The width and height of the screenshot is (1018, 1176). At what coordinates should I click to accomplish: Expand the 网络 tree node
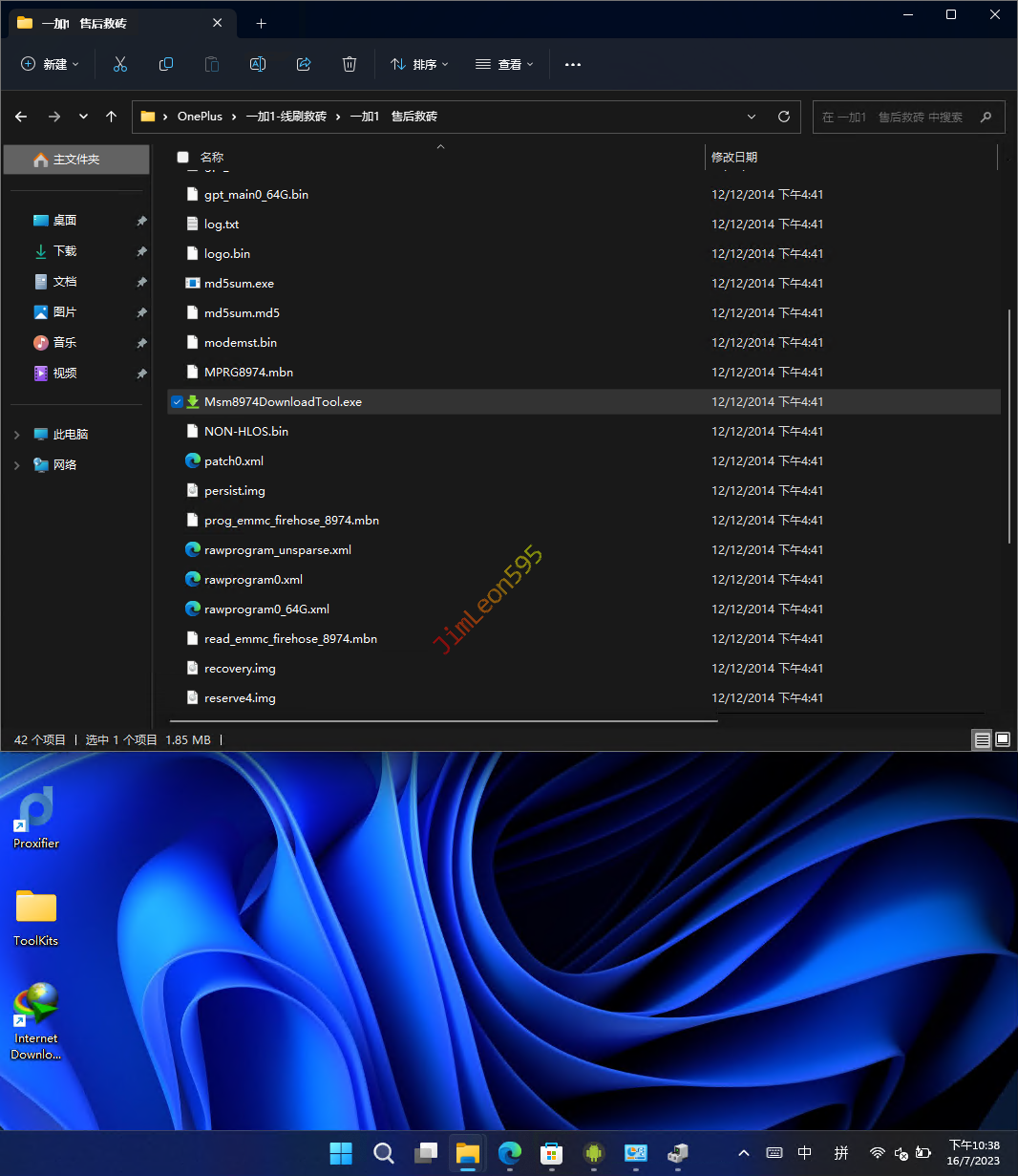(x=16, y=465)
